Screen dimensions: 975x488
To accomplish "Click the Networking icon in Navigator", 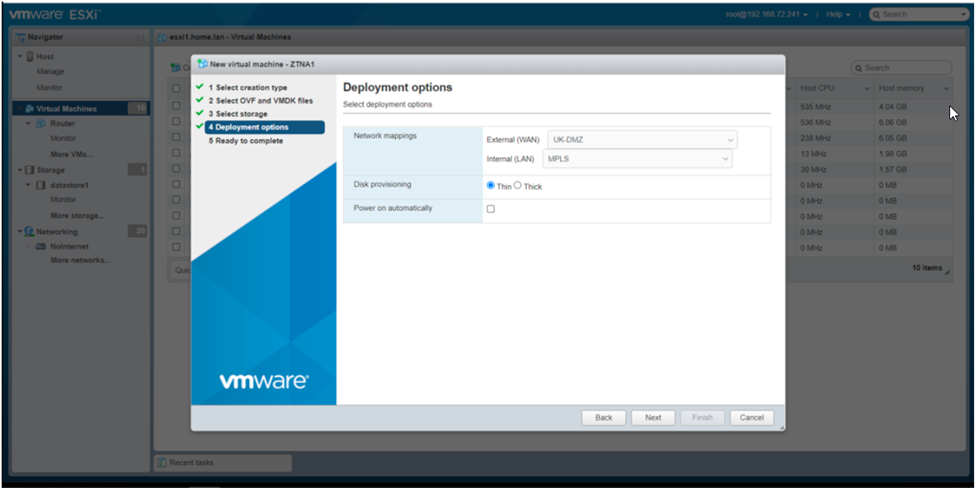I will (29, 232).
